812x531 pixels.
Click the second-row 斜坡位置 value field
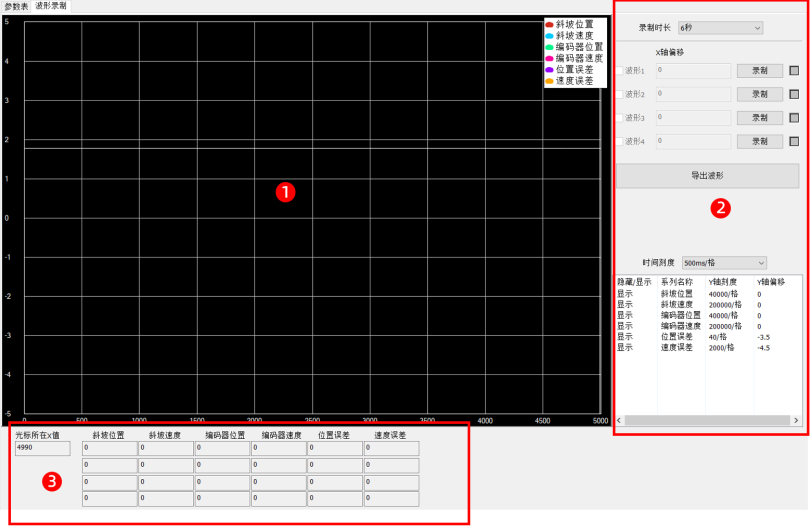(110, 465)
